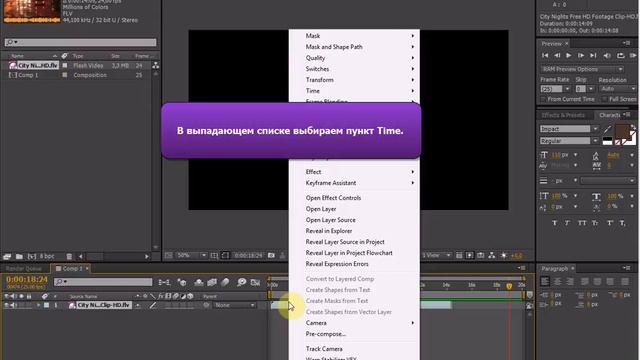Toggle pixel aspect ratio correction in viewer

click(459, 256)
